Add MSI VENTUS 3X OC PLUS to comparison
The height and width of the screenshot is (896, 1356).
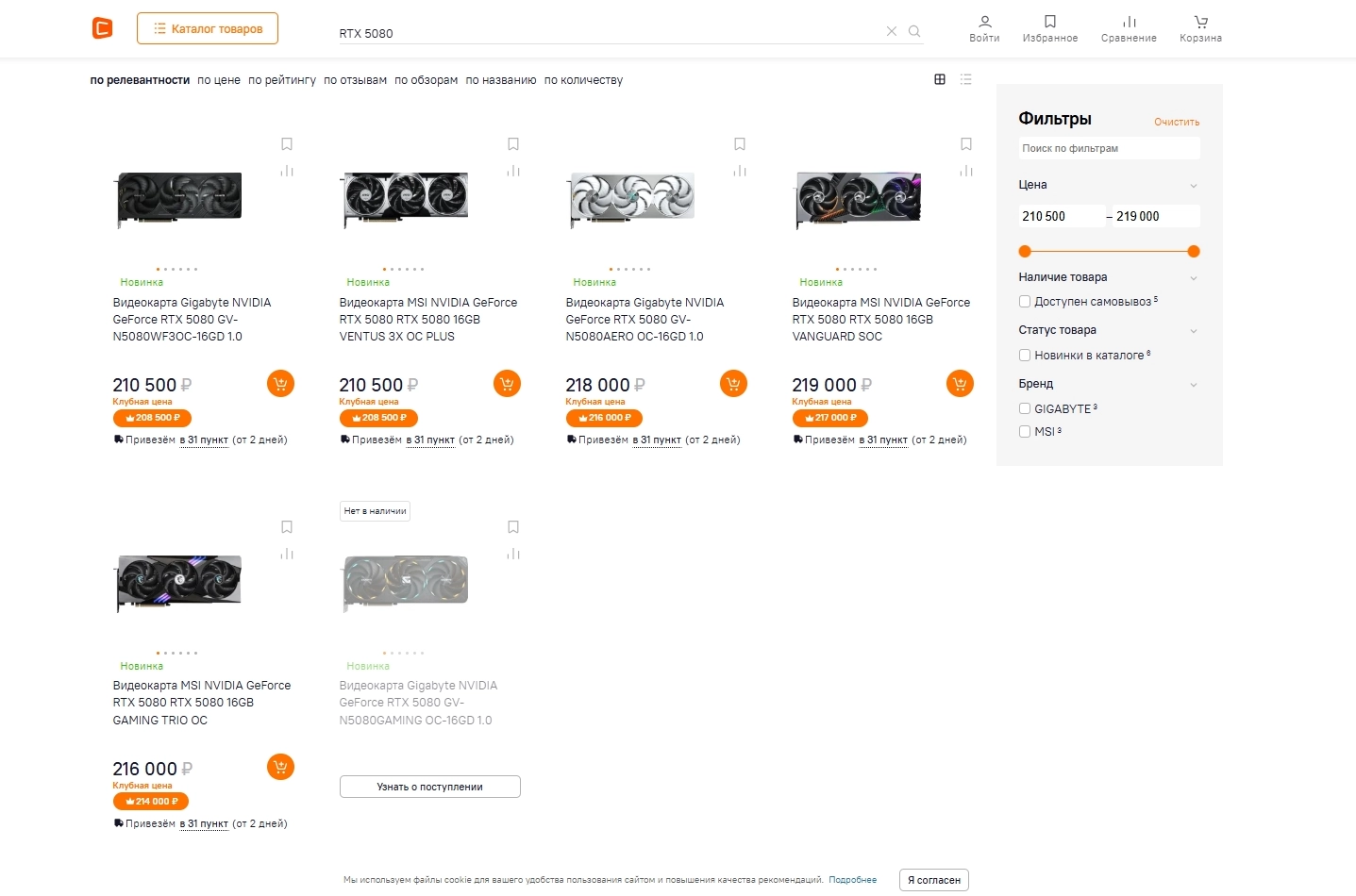513,171
